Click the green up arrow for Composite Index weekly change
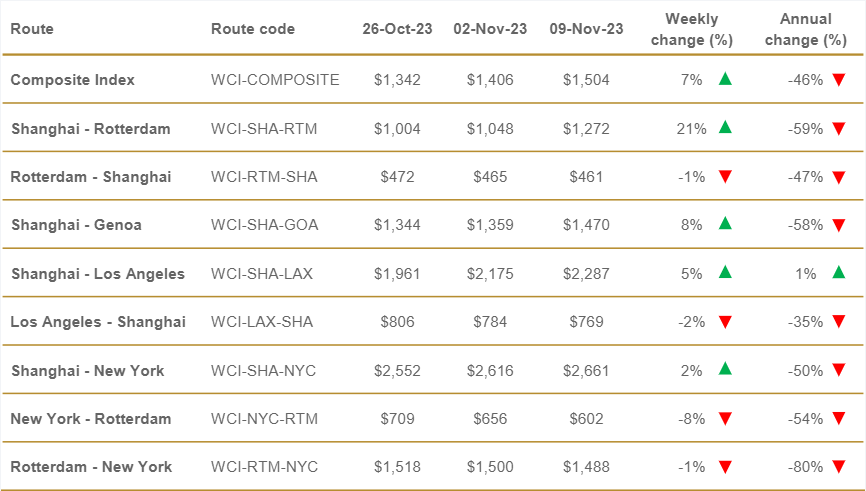 pyautogui.click(x=726, y=79)
